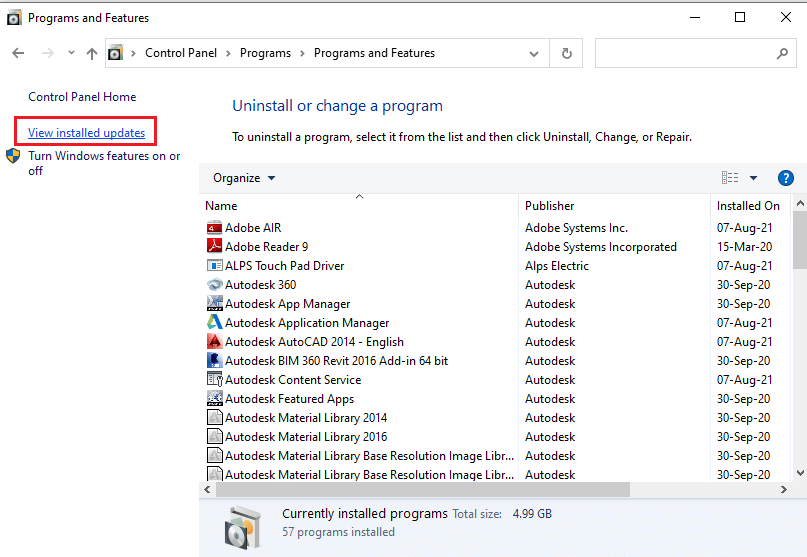Click the vertical scrollbar thumb

[x=800, y=240]
